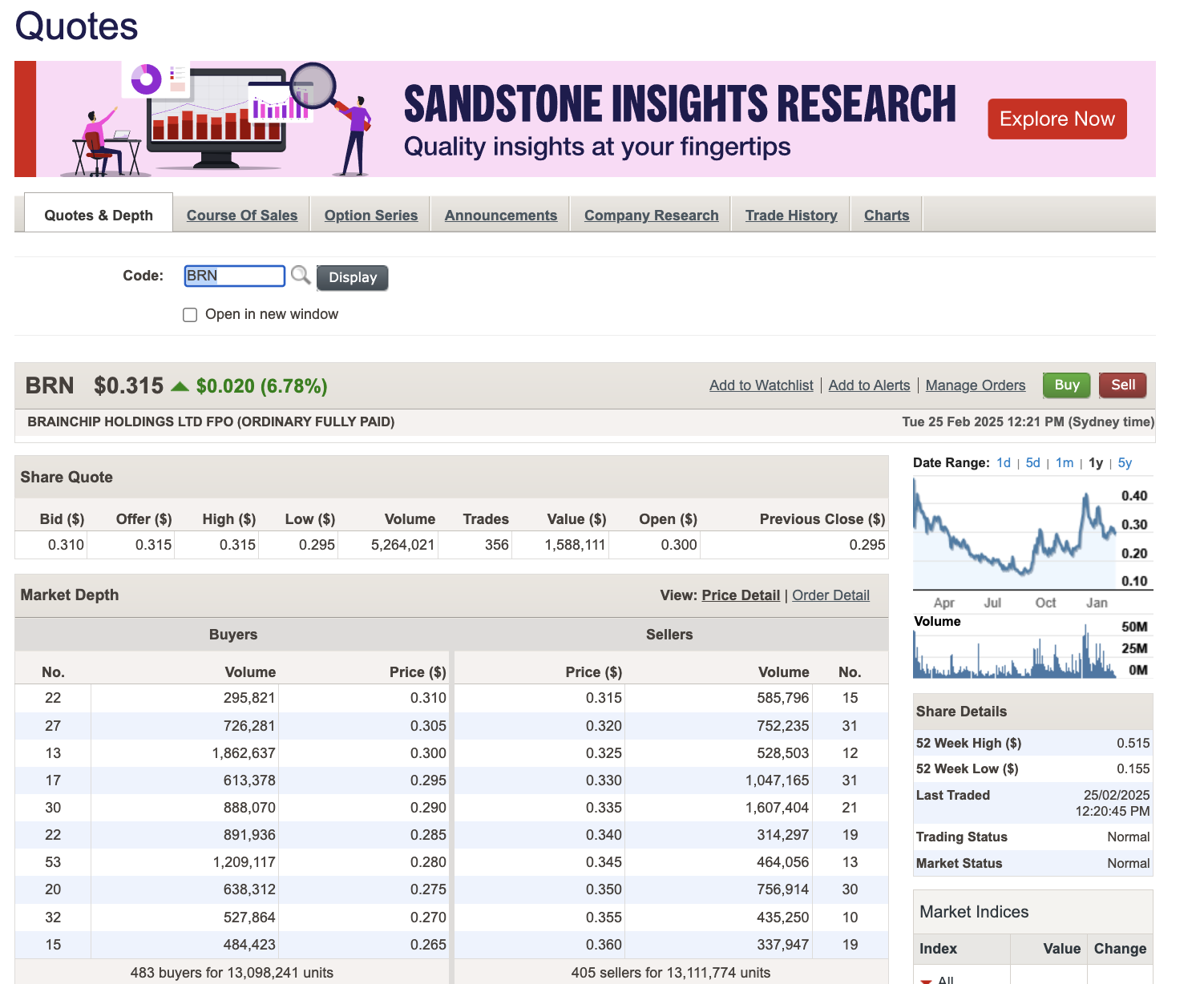Screen dimensions: 1204x984
Task: Click the Previous Close value 0.295
Action: [867, 545]
